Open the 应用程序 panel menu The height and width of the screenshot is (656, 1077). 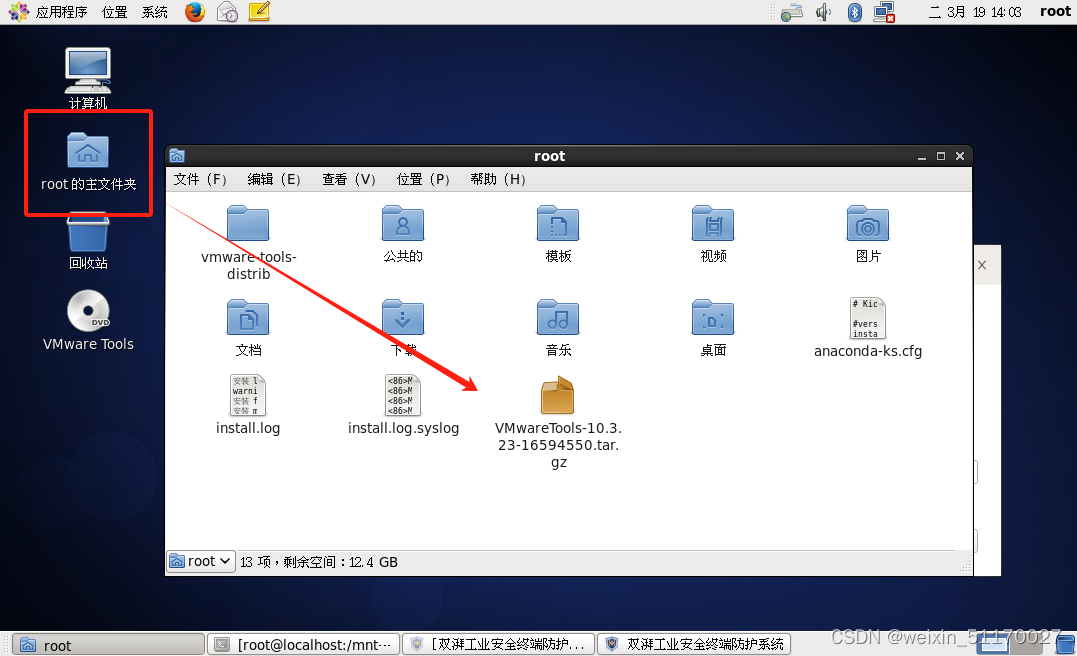click(x=61, y=12)
